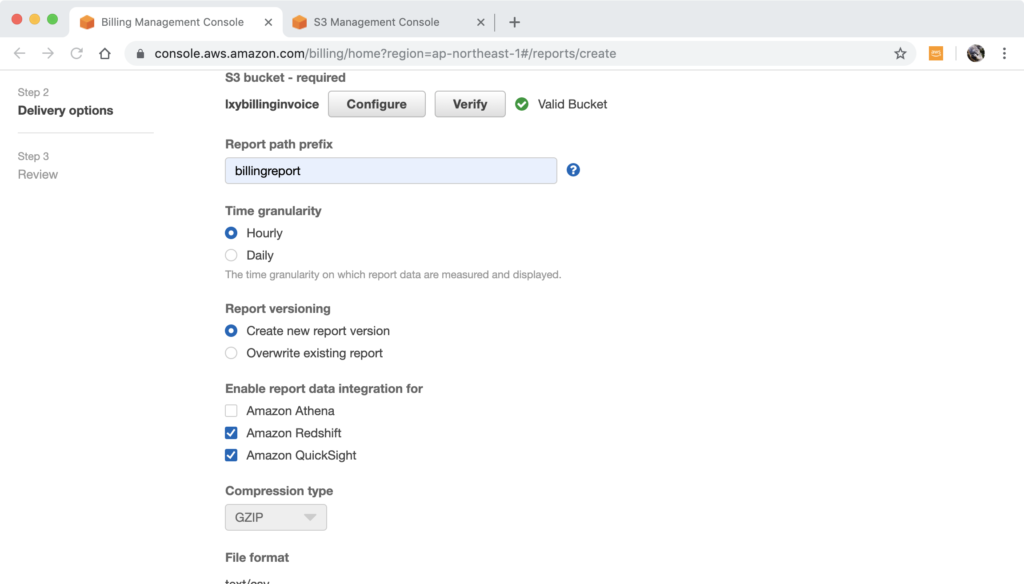
Task: Click the browser address bar URL
Action: (x=385, y=54)
